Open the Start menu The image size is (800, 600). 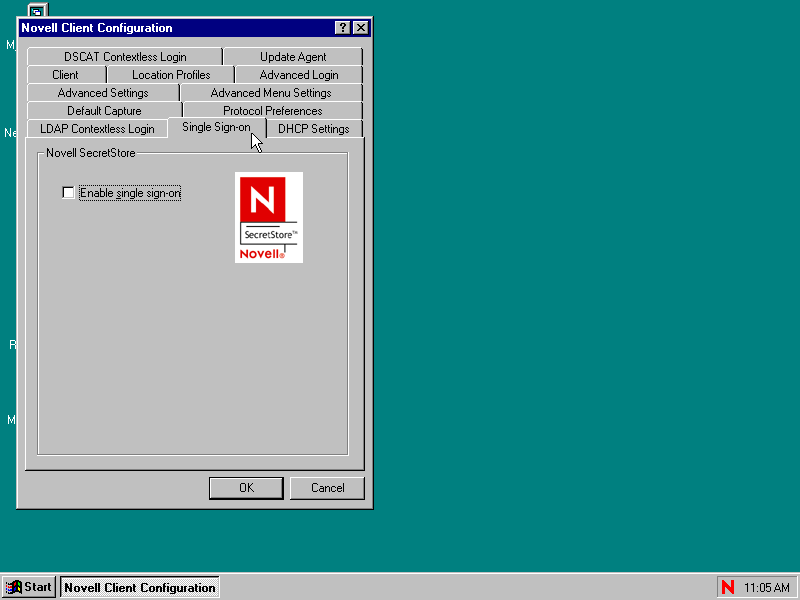pyautogui.click(x=29, y=587)
